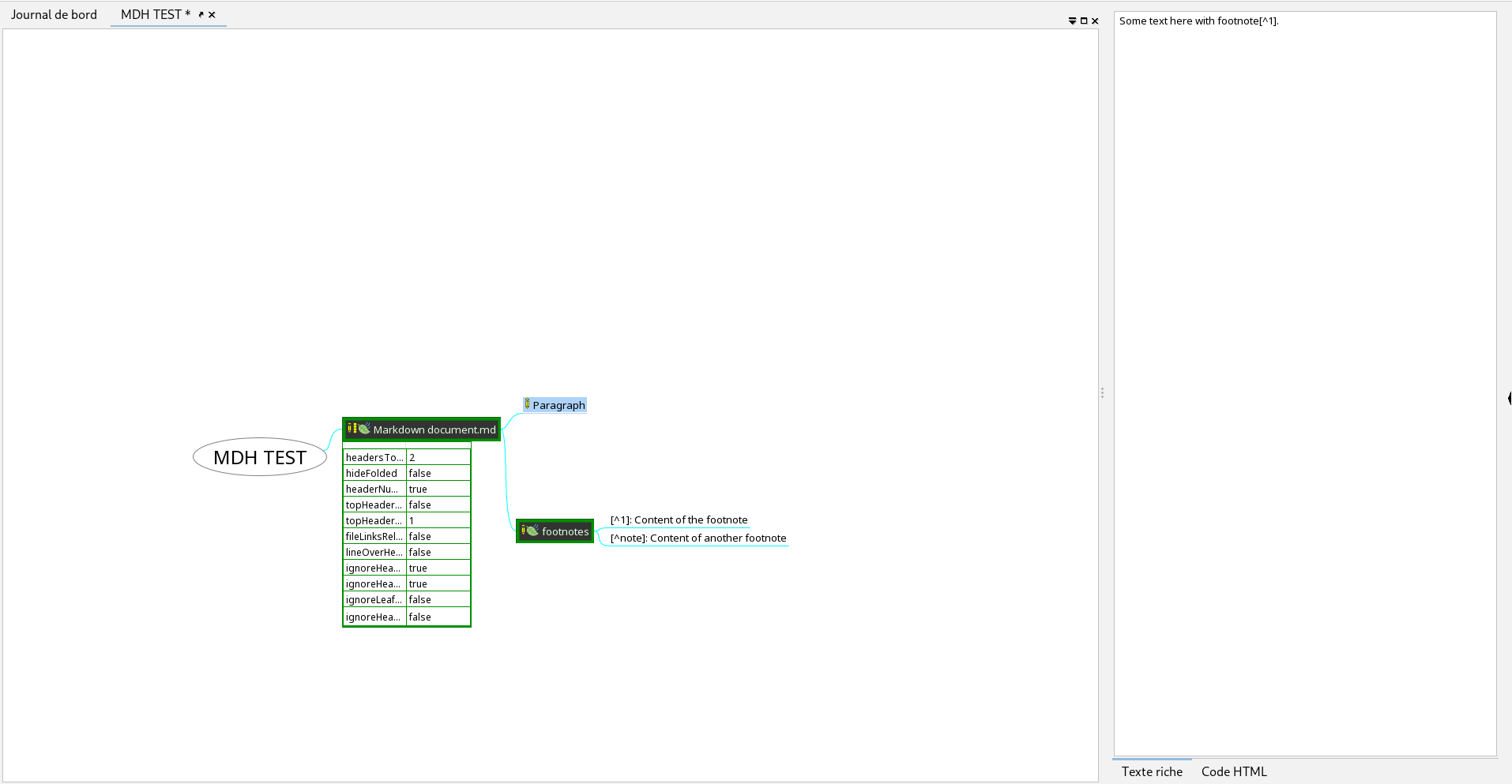Click the 'ignoreLeaf...' attribute name cell
Screen dimensions: 1512x784
[x=374, y=599]
